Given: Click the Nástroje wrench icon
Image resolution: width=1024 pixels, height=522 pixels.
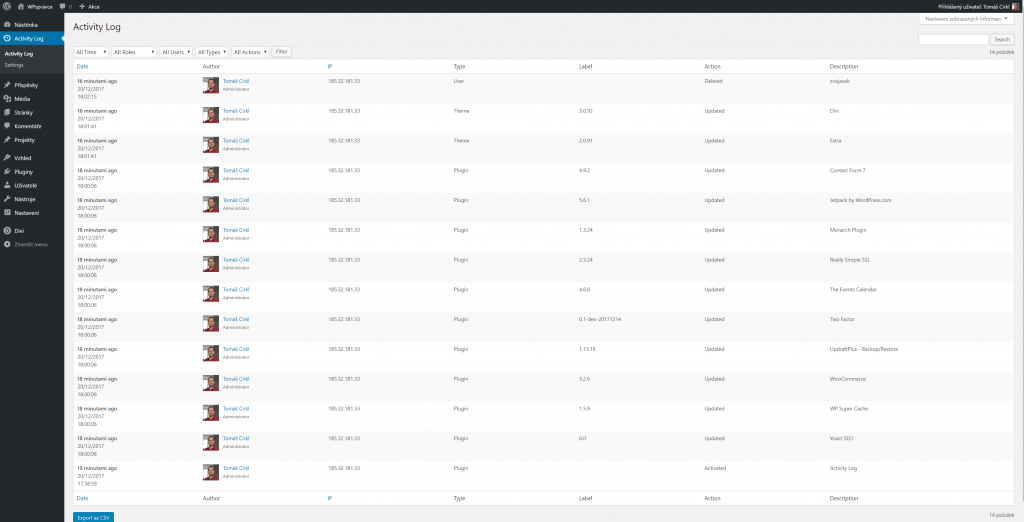Looking at the screenshot, I should pos(7,199).
